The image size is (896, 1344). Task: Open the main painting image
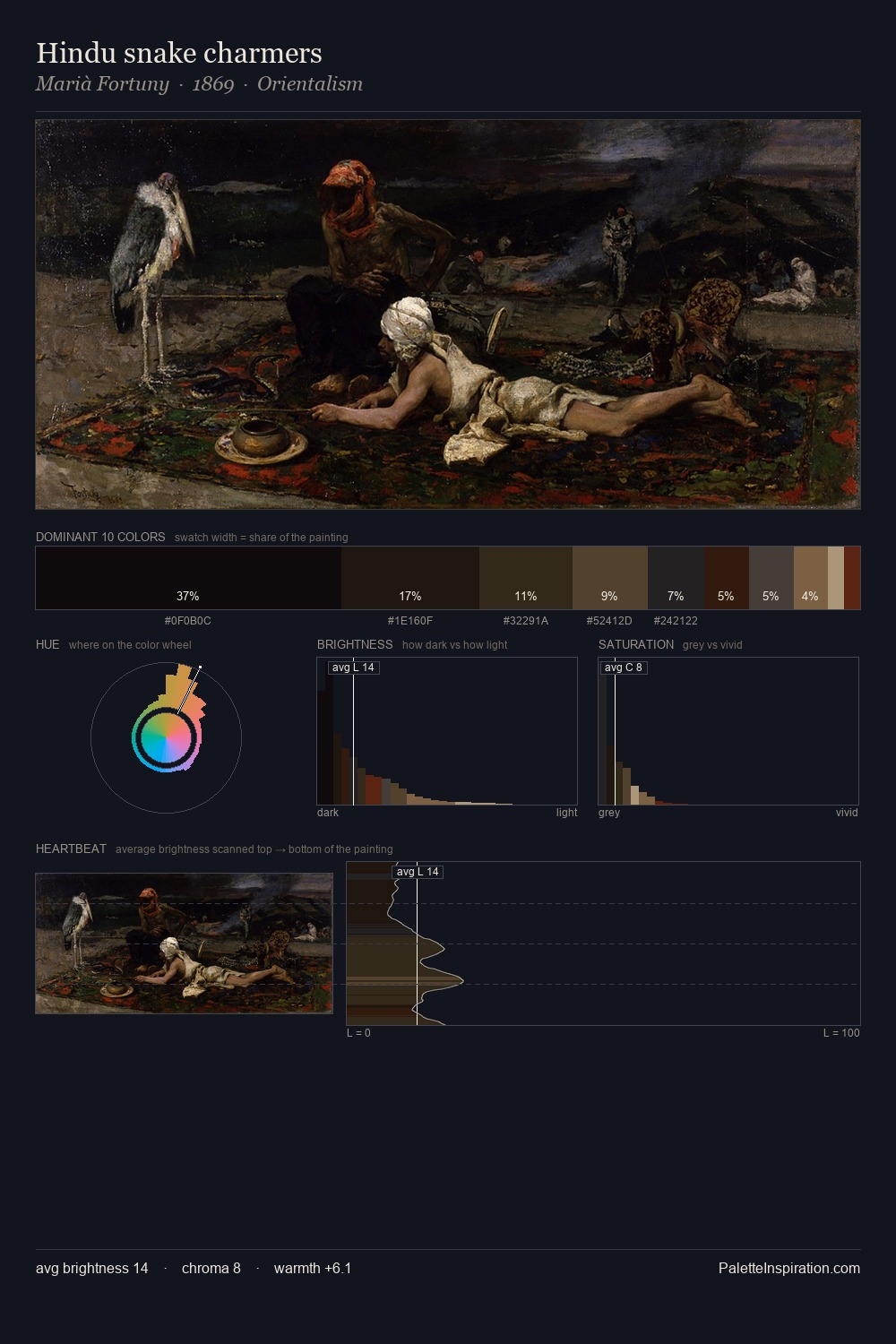tap(448, 314)
